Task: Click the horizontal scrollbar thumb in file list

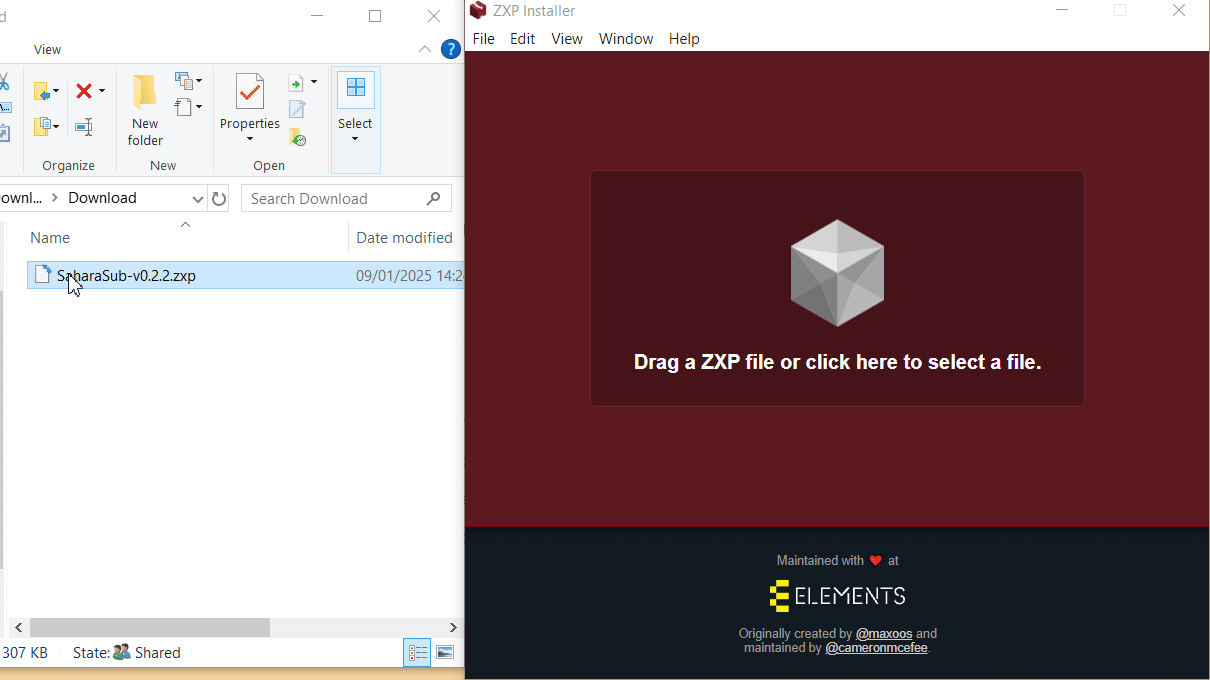Action: [x=149, y=627]
